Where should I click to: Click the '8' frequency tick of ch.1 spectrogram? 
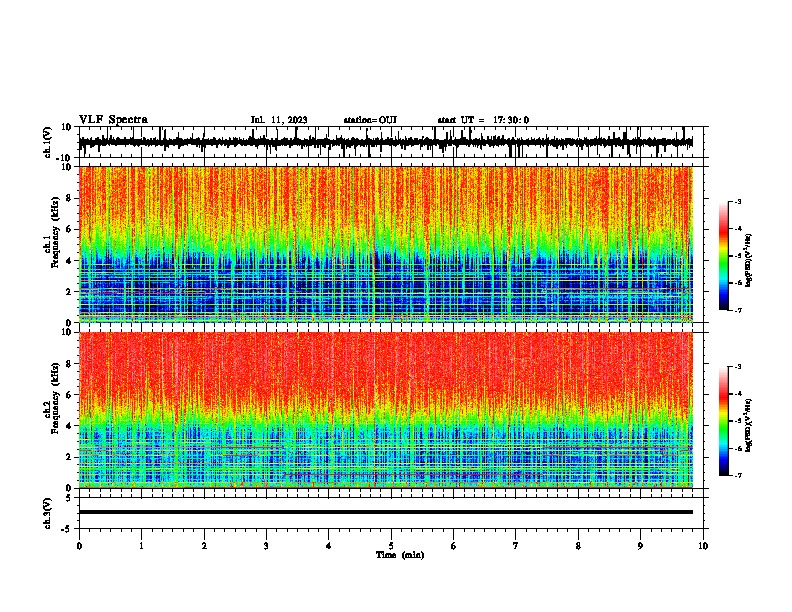pos(69,198)
